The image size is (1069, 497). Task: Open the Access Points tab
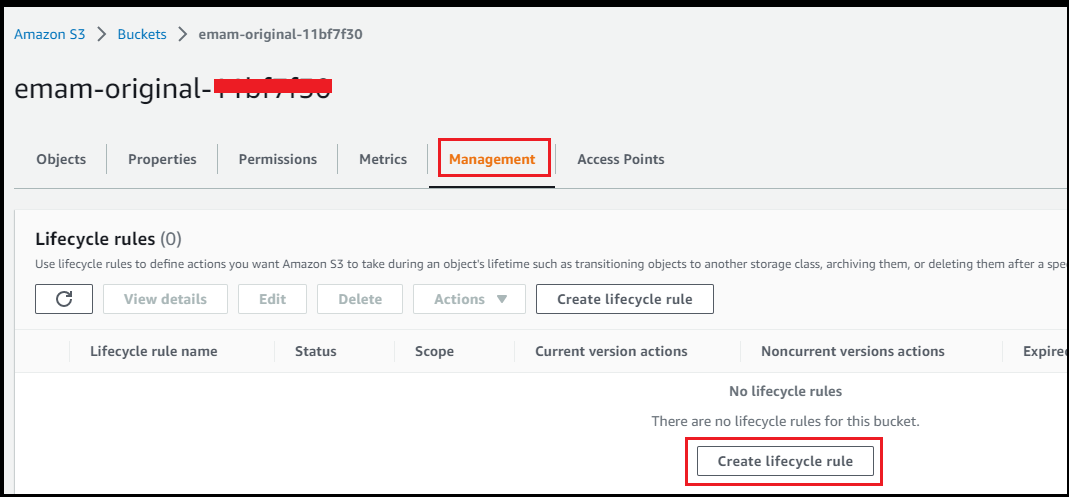(x=620, y=159)
